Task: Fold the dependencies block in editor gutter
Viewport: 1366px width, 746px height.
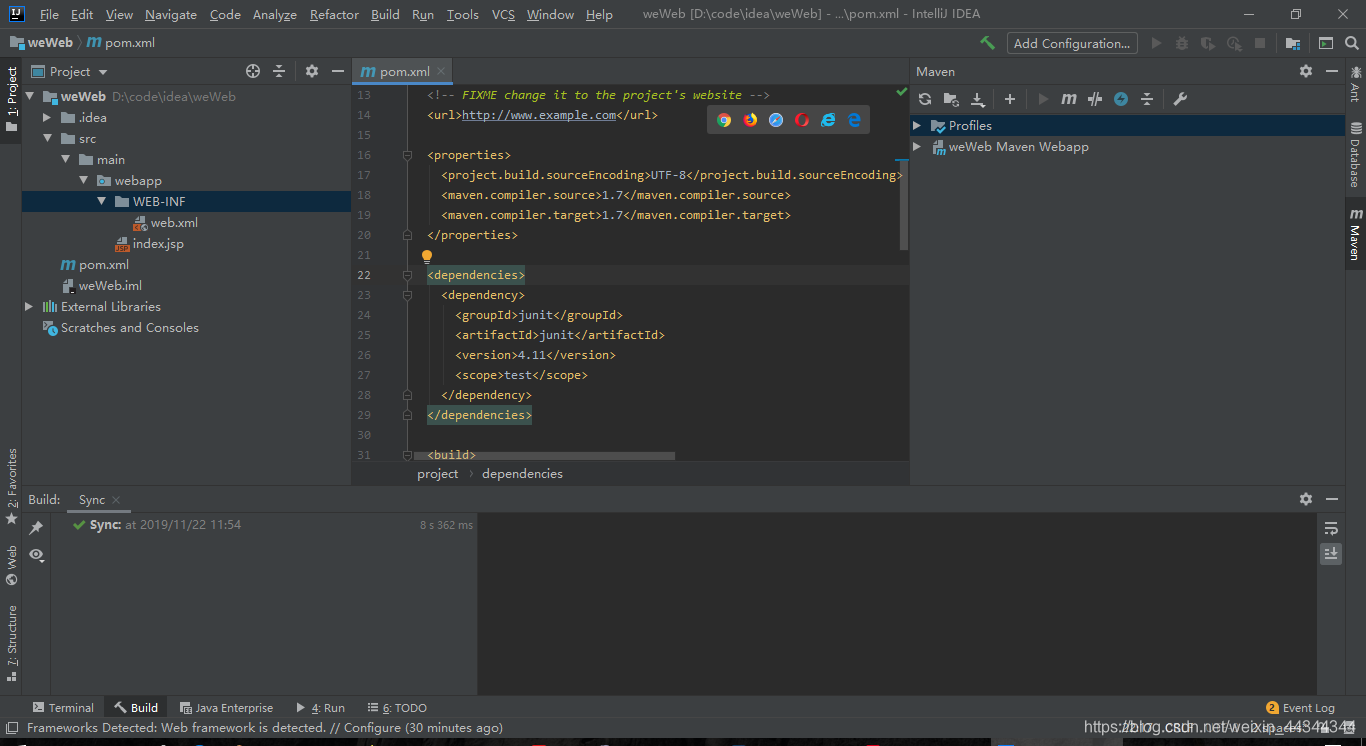Action: coord(407,275)
